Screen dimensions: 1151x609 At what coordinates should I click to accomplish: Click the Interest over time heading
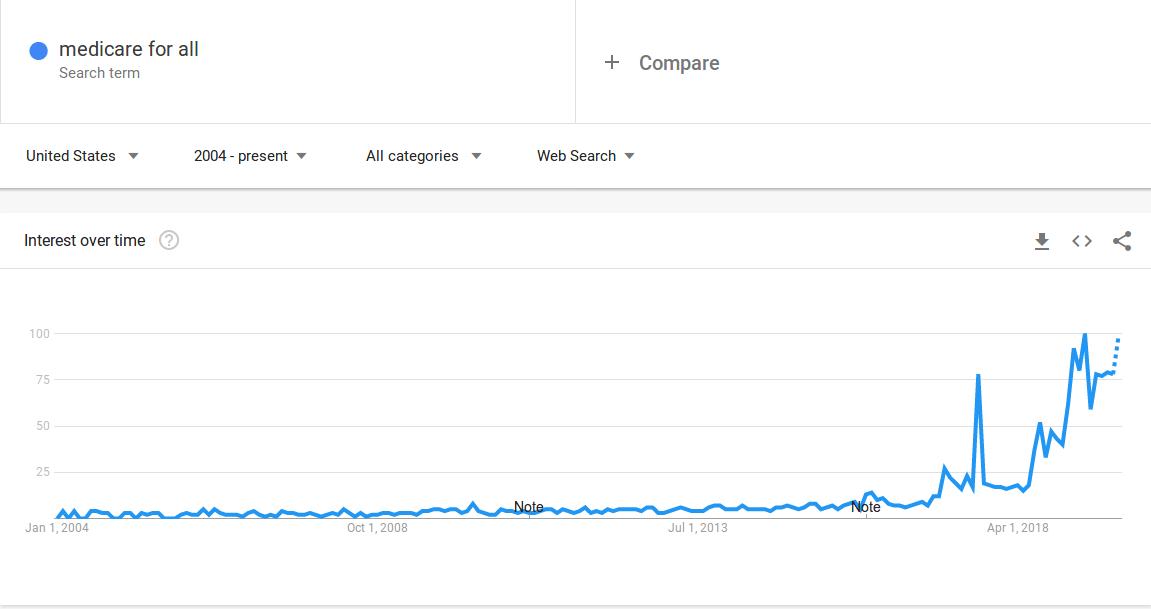tap(84, 240)
